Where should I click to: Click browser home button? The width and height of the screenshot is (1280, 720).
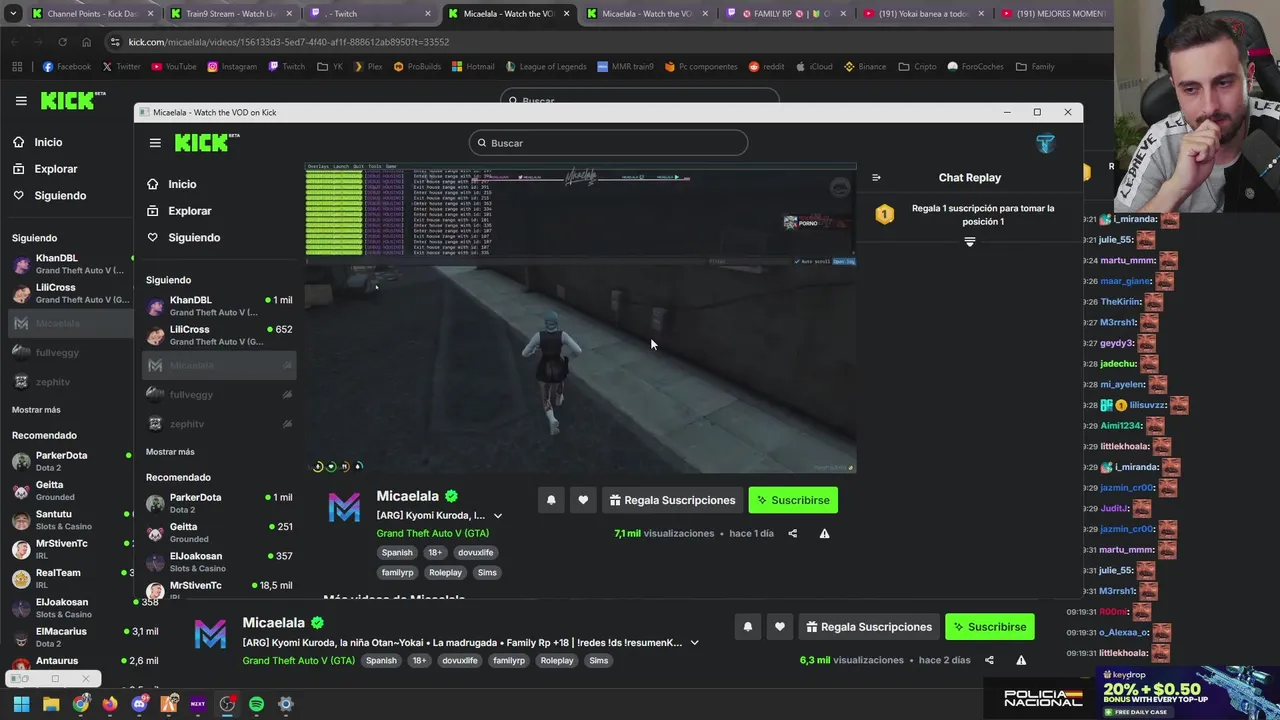point(86,42)
